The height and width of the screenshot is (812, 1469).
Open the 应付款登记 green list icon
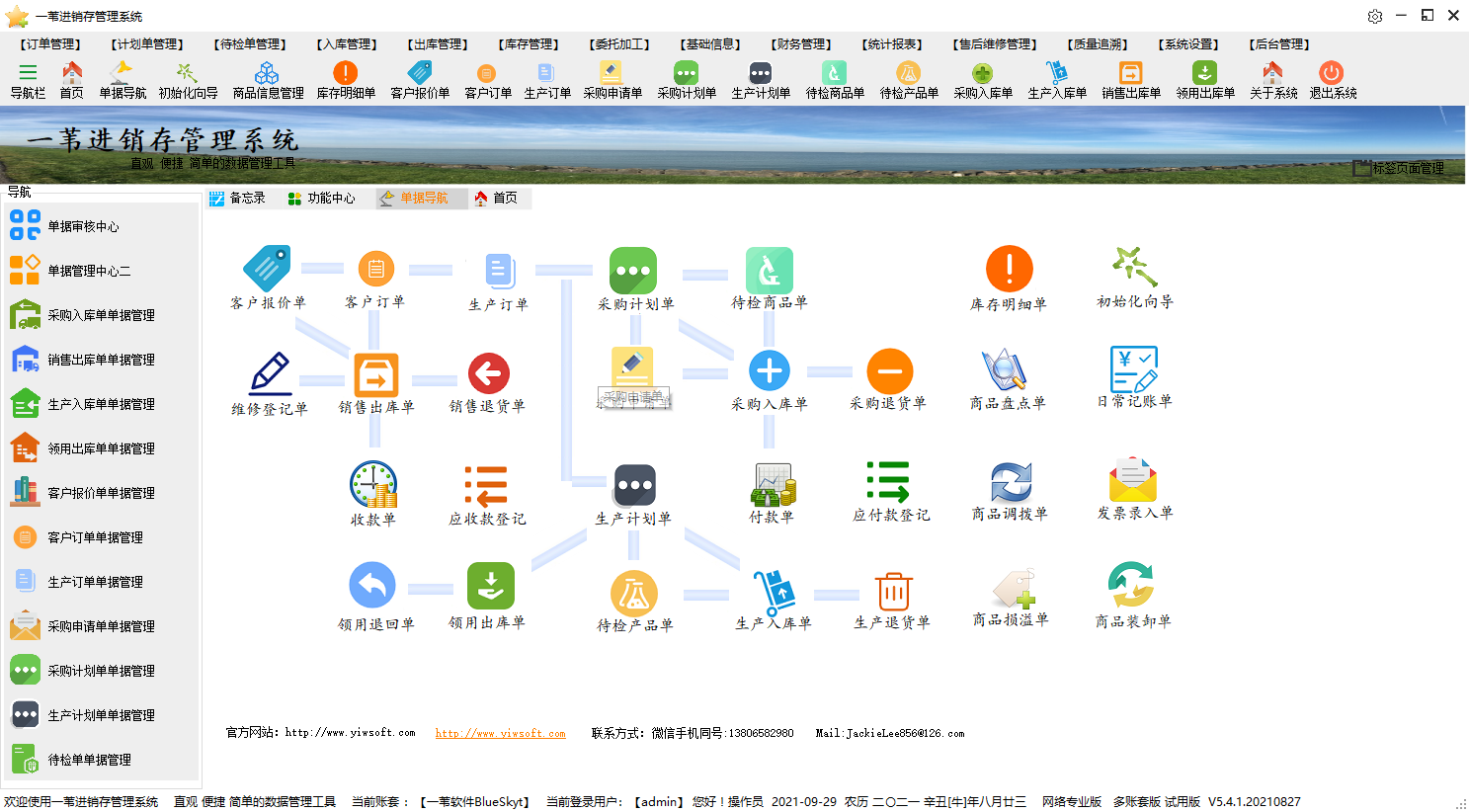coord(889,482)
